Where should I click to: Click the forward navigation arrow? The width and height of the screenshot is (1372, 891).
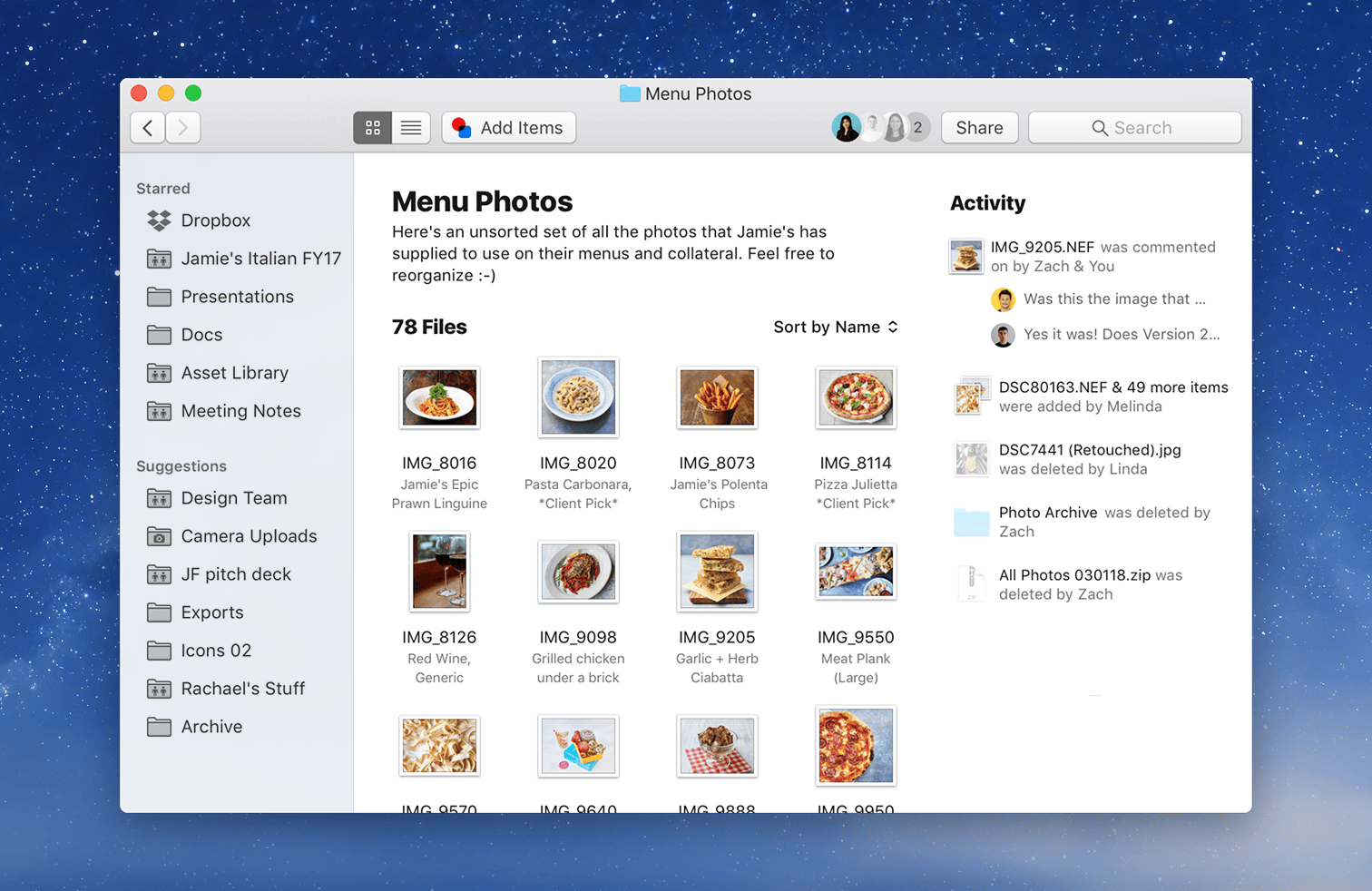click(x=183, y=128)
